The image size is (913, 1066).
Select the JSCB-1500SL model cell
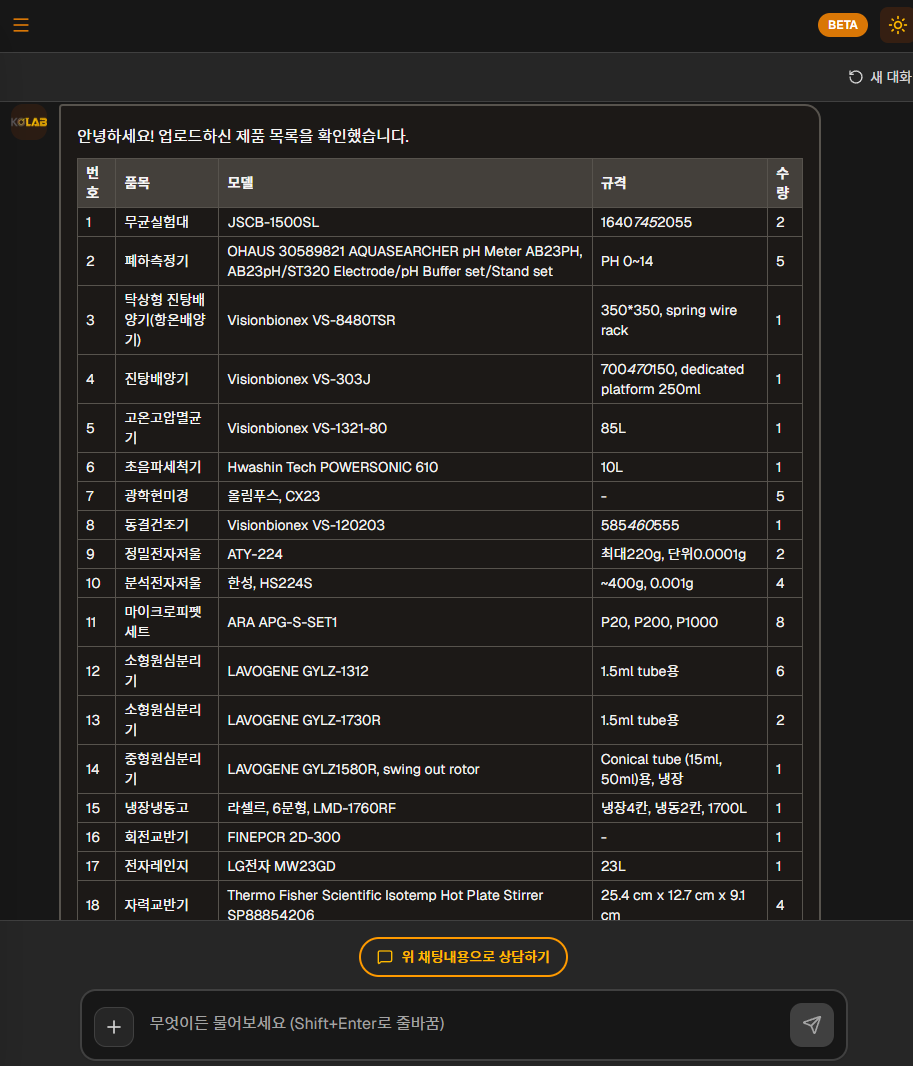pos(273,222)
